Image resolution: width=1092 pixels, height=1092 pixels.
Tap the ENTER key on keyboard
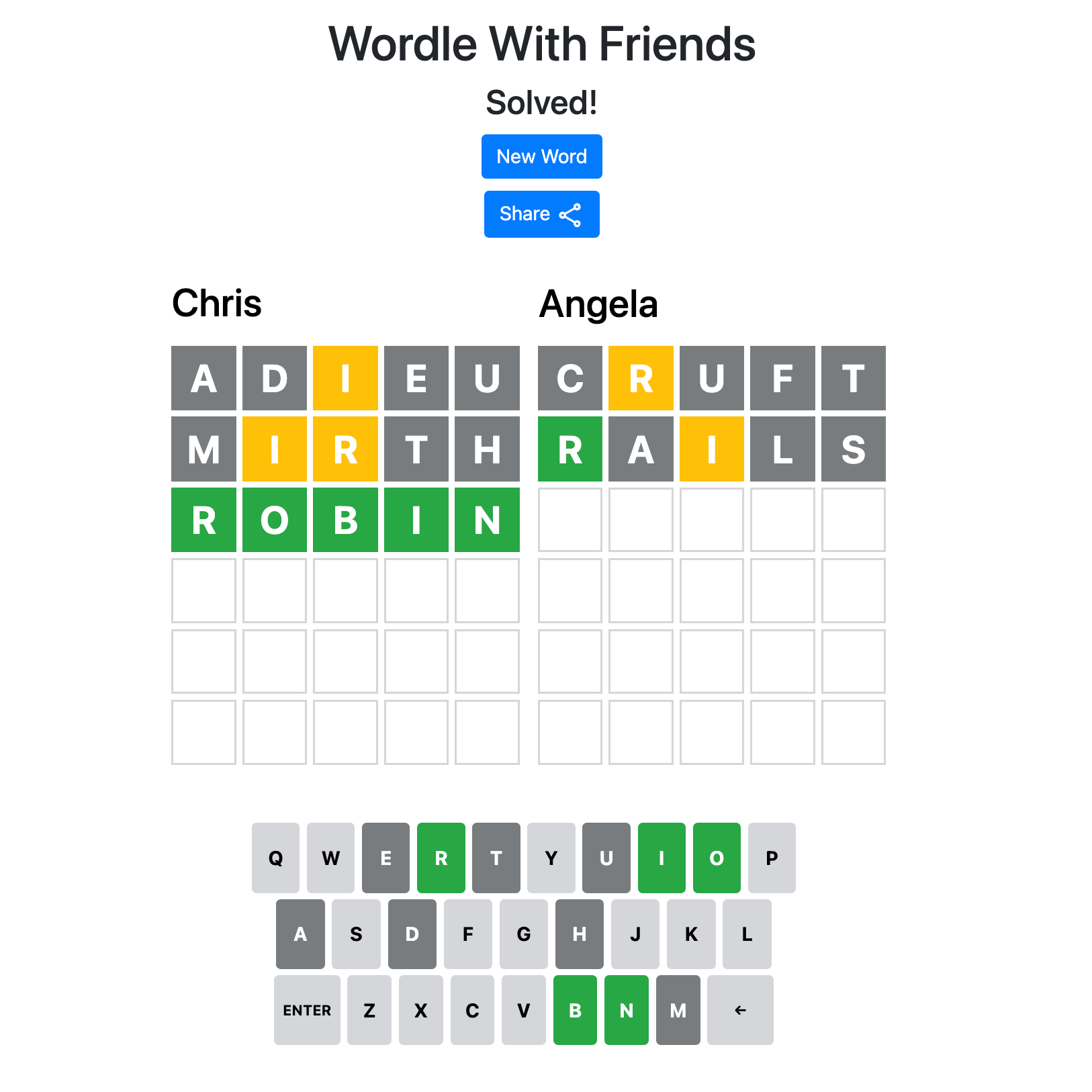(307, 1009)
